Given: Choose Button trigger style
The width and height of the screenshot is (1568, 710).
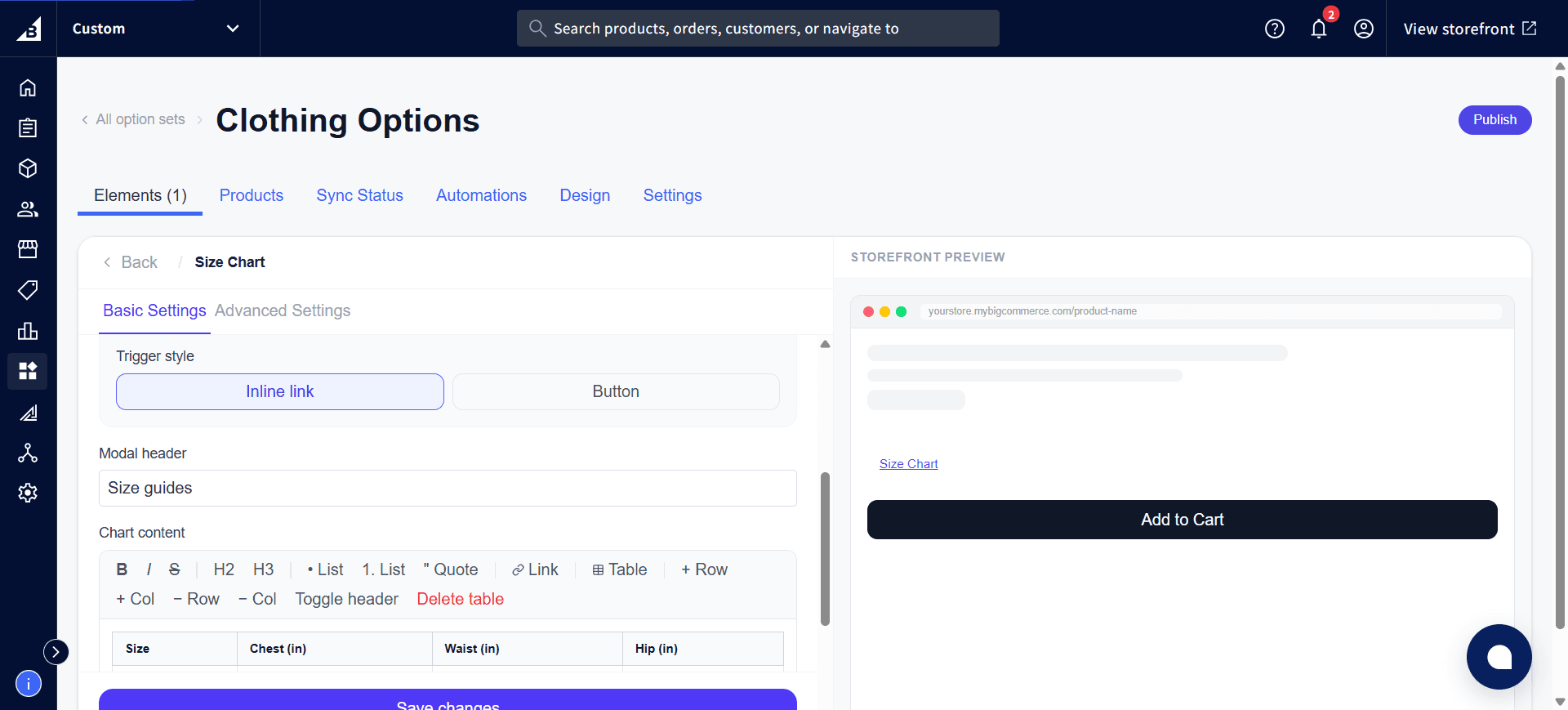Looking at the screenshot, I should pos(616,391).
